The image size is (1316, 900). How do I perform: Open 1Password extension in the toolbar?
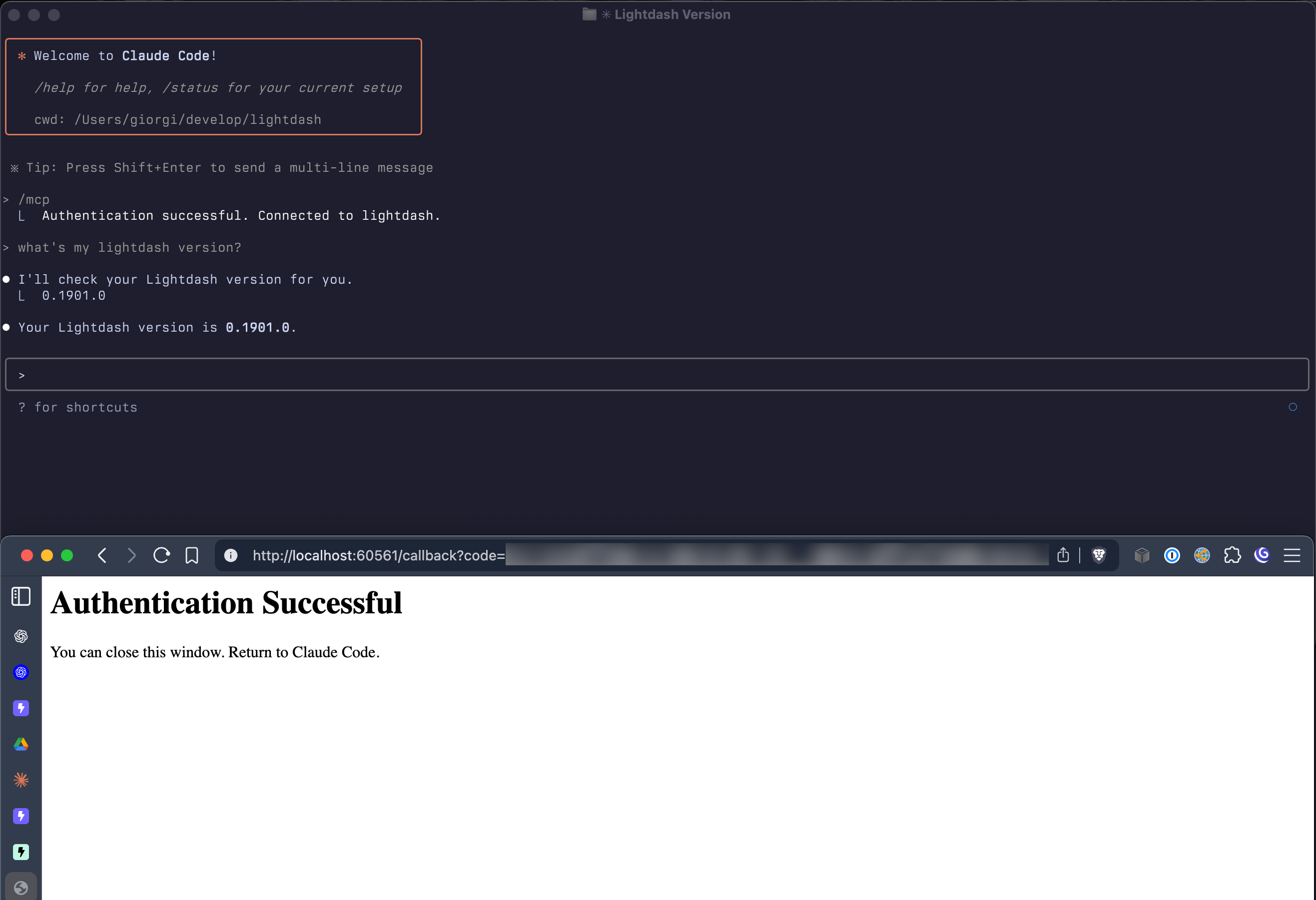tap(1172, 555)
